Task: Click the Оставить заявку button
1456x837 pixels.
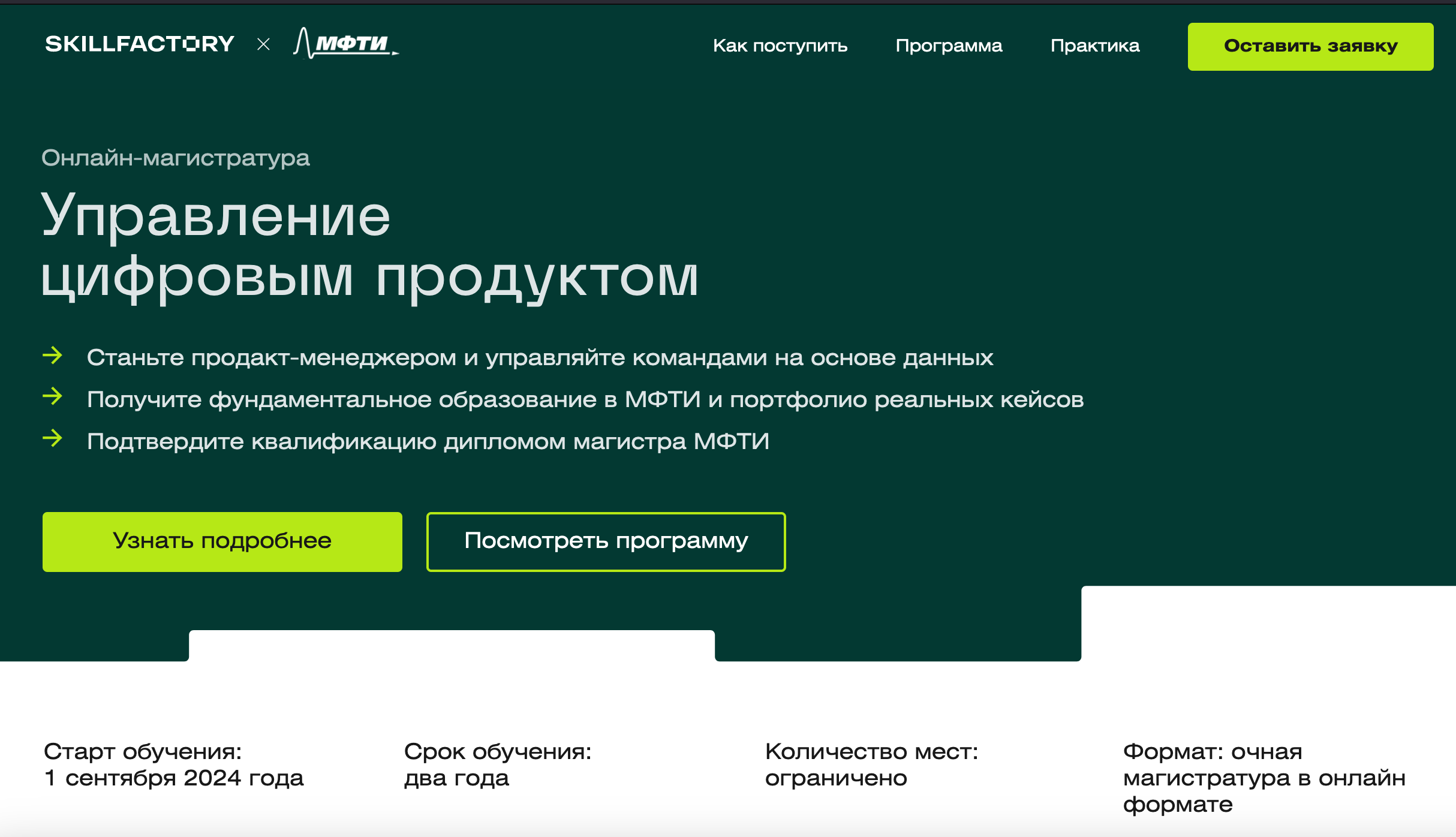Action: [x=1310, y=47]
